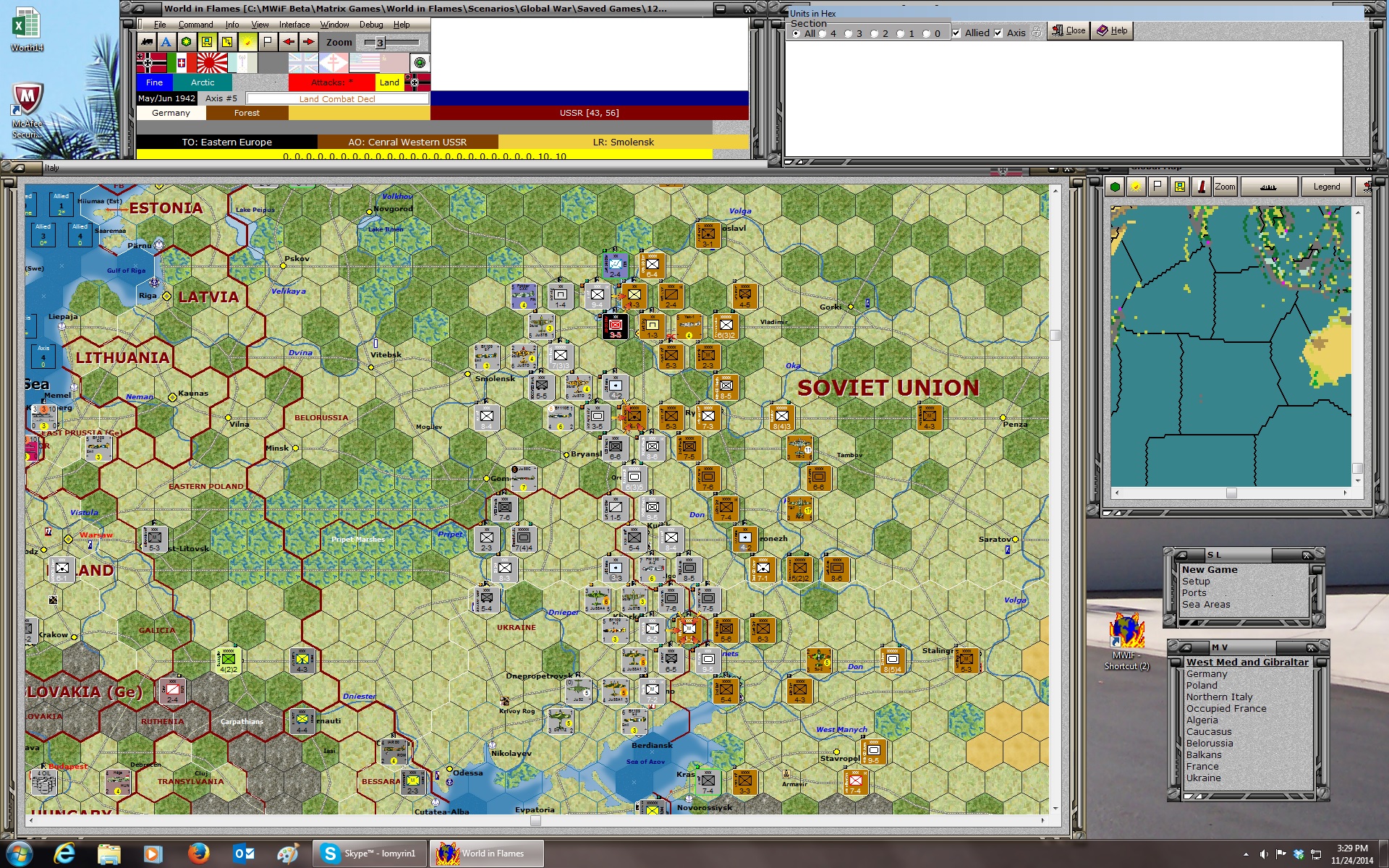This screenshot has width=1389, height=868.
Task: Collapse the M V panel with up arrow
Action: 1186,647
